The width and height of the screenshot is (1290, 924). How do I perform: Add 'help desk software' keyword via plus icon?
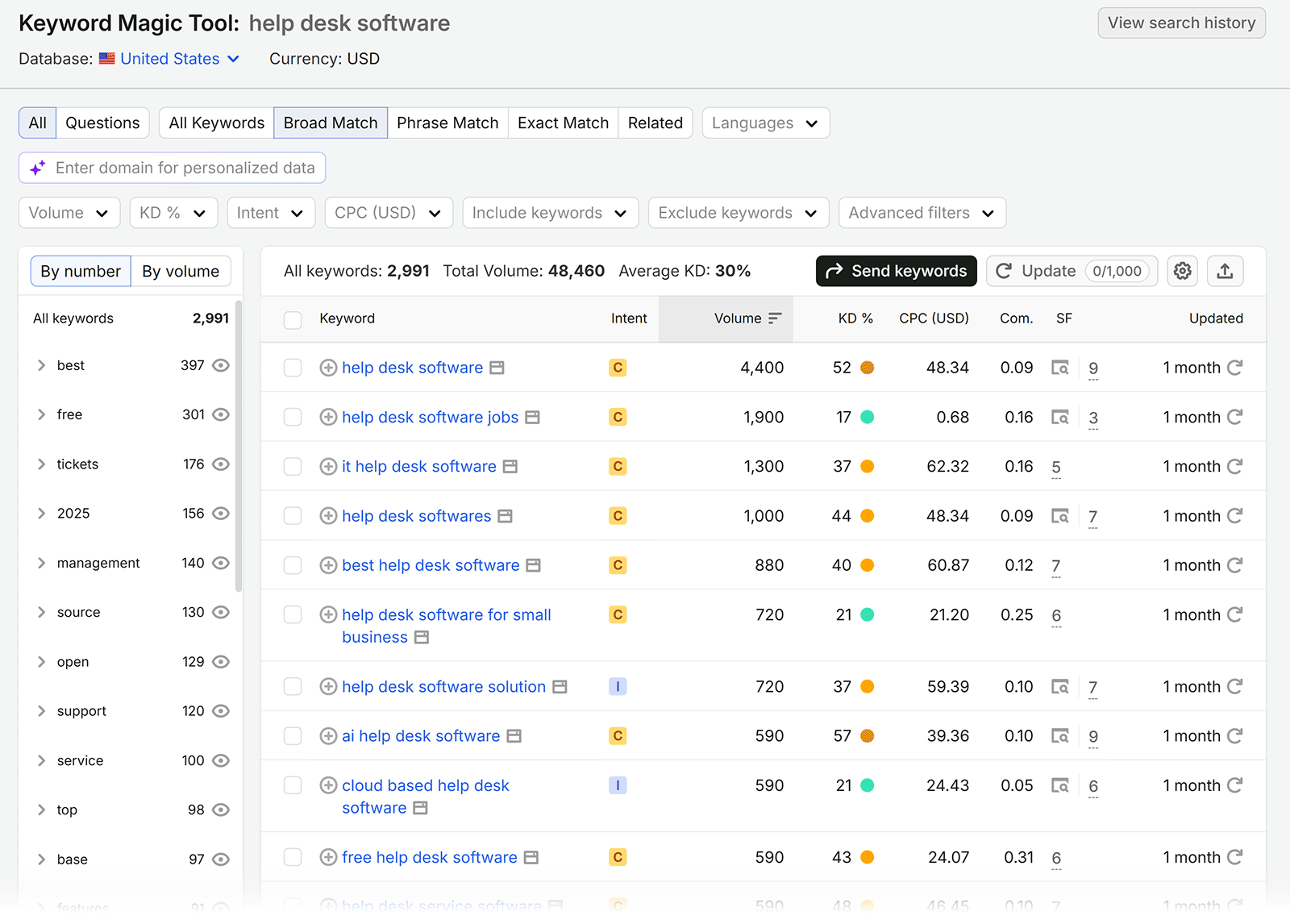click(x=328, y=368)
